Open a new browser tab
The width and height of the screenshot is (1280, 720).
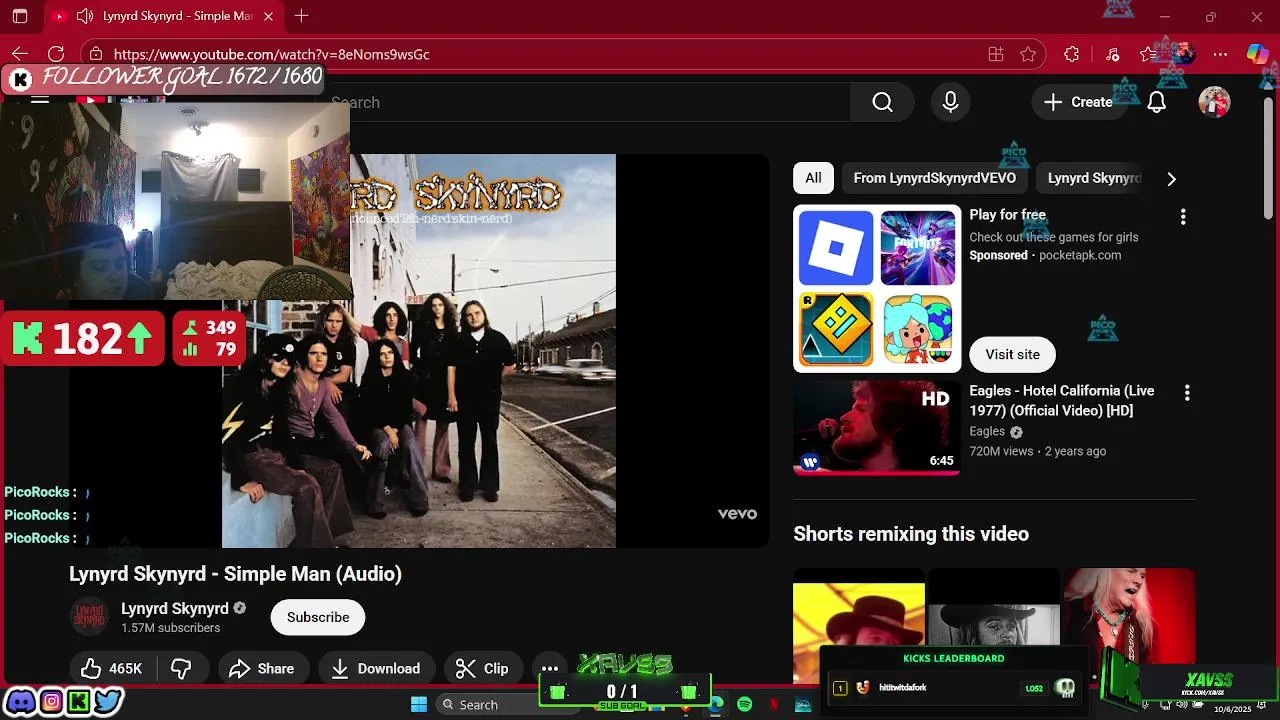[x=301, y=16]
